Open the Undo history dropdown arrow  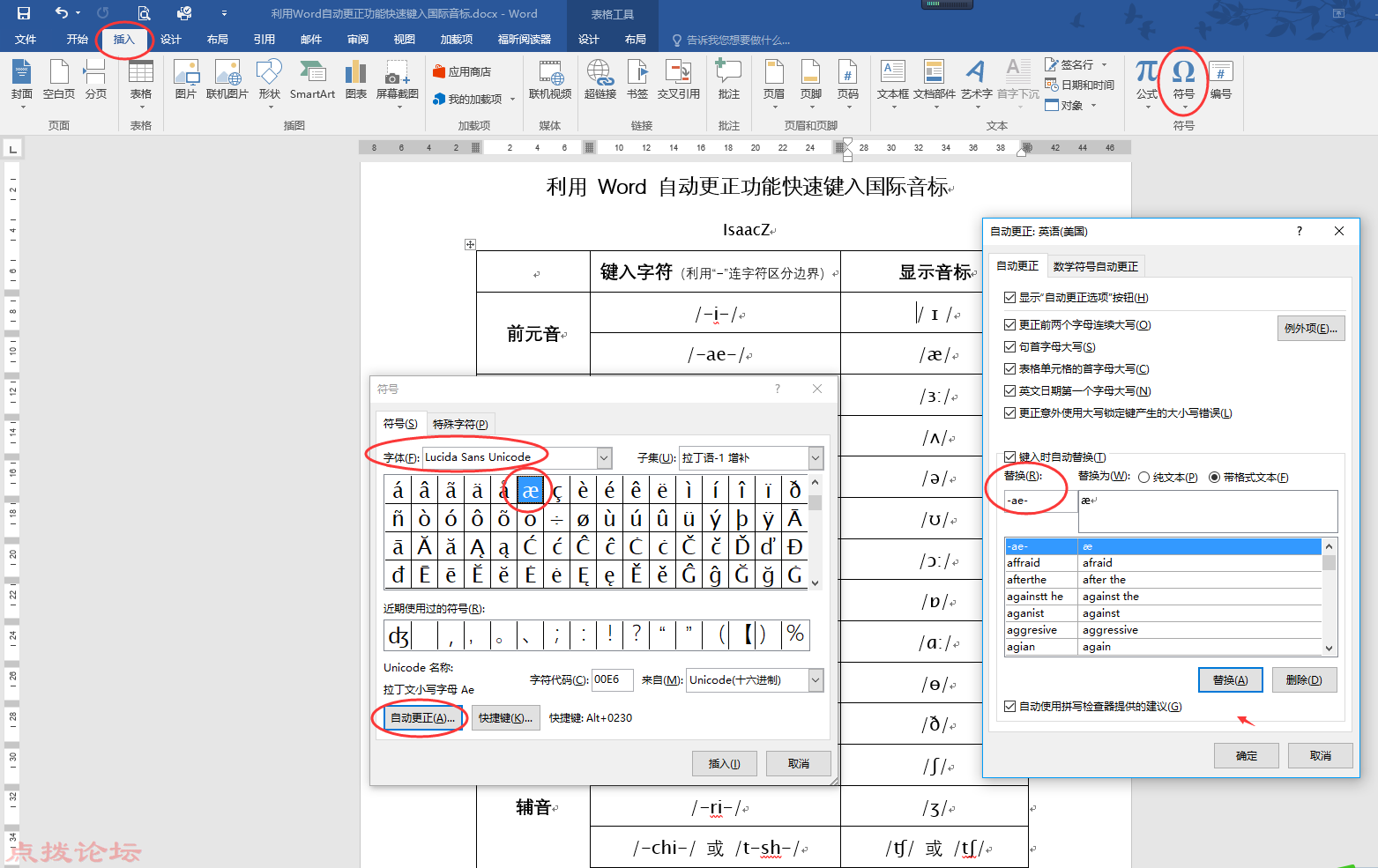(x=78, y=13)
